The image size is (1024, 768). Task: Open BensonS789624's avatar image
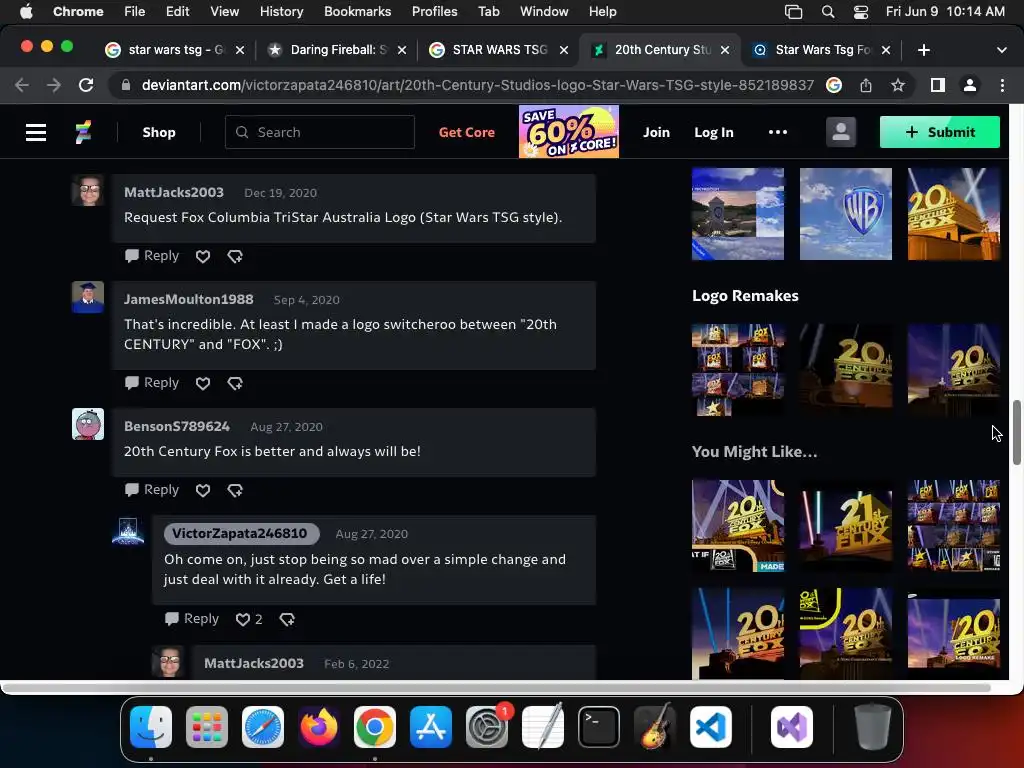tap(88, 424)
